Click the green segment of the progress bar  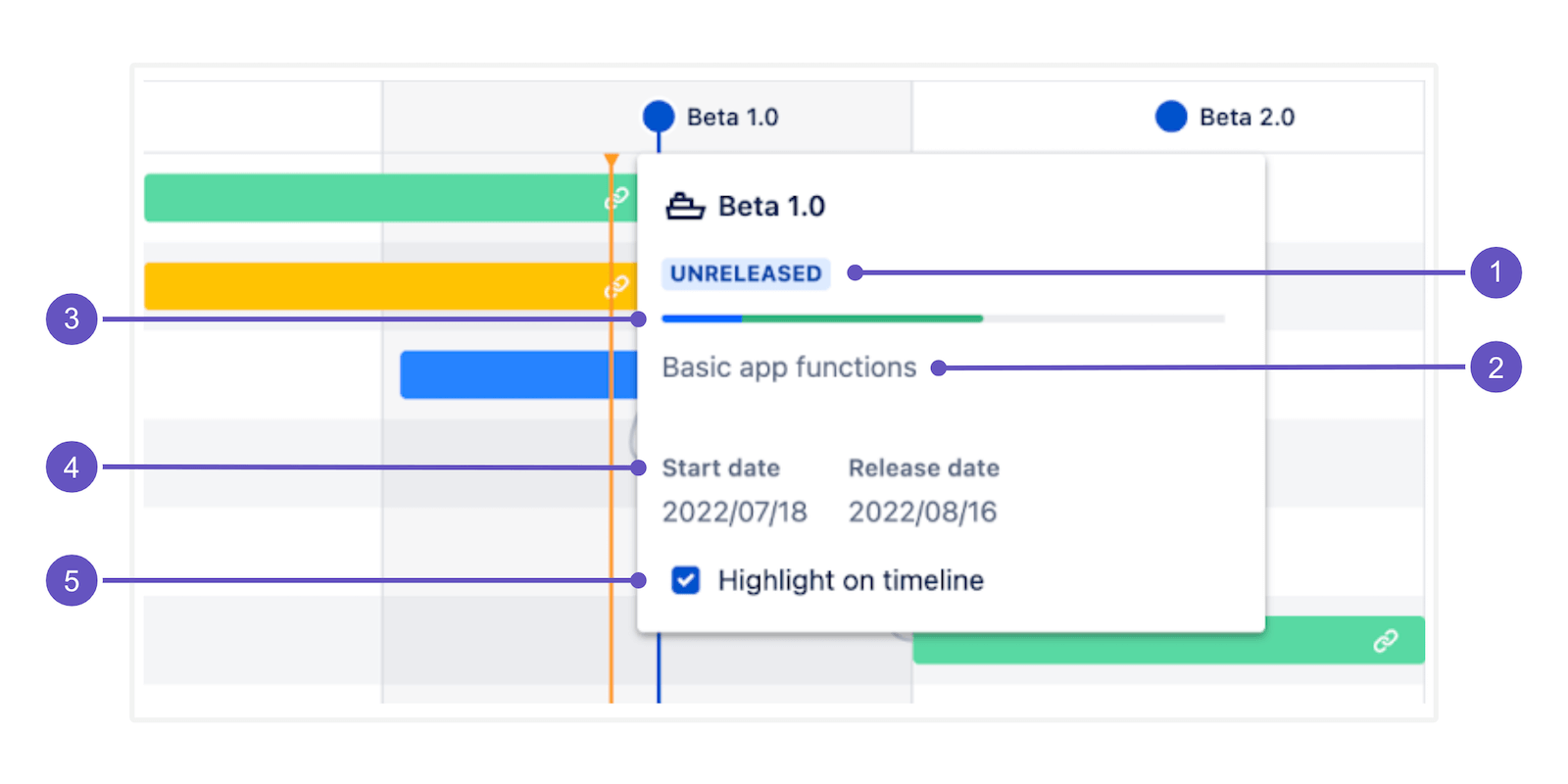862,318
